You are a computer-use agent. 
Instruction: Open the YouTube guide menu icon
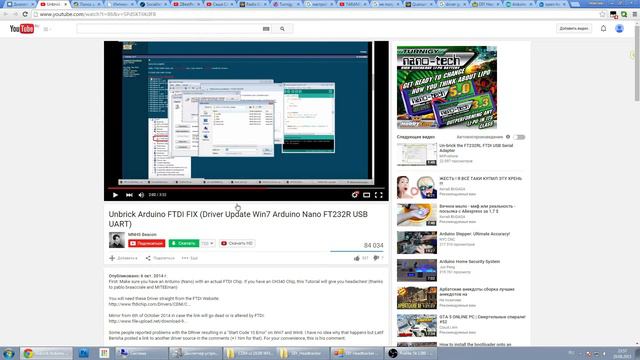pos(46,29)
